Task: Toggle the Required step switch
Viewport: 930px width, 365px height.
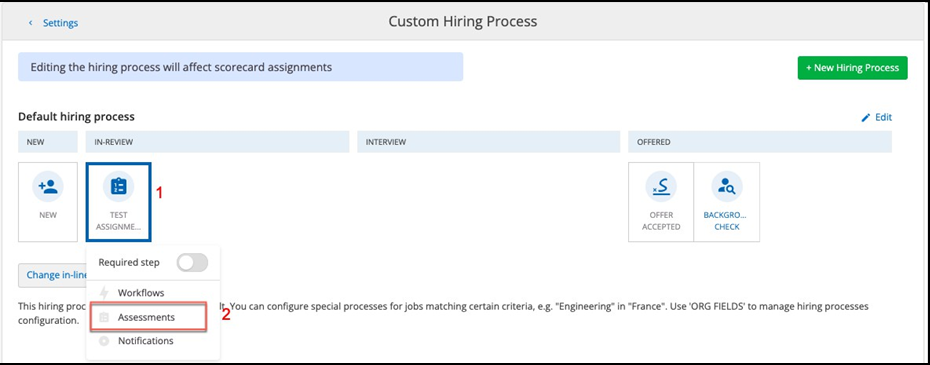Action: [x=192, y=262]
